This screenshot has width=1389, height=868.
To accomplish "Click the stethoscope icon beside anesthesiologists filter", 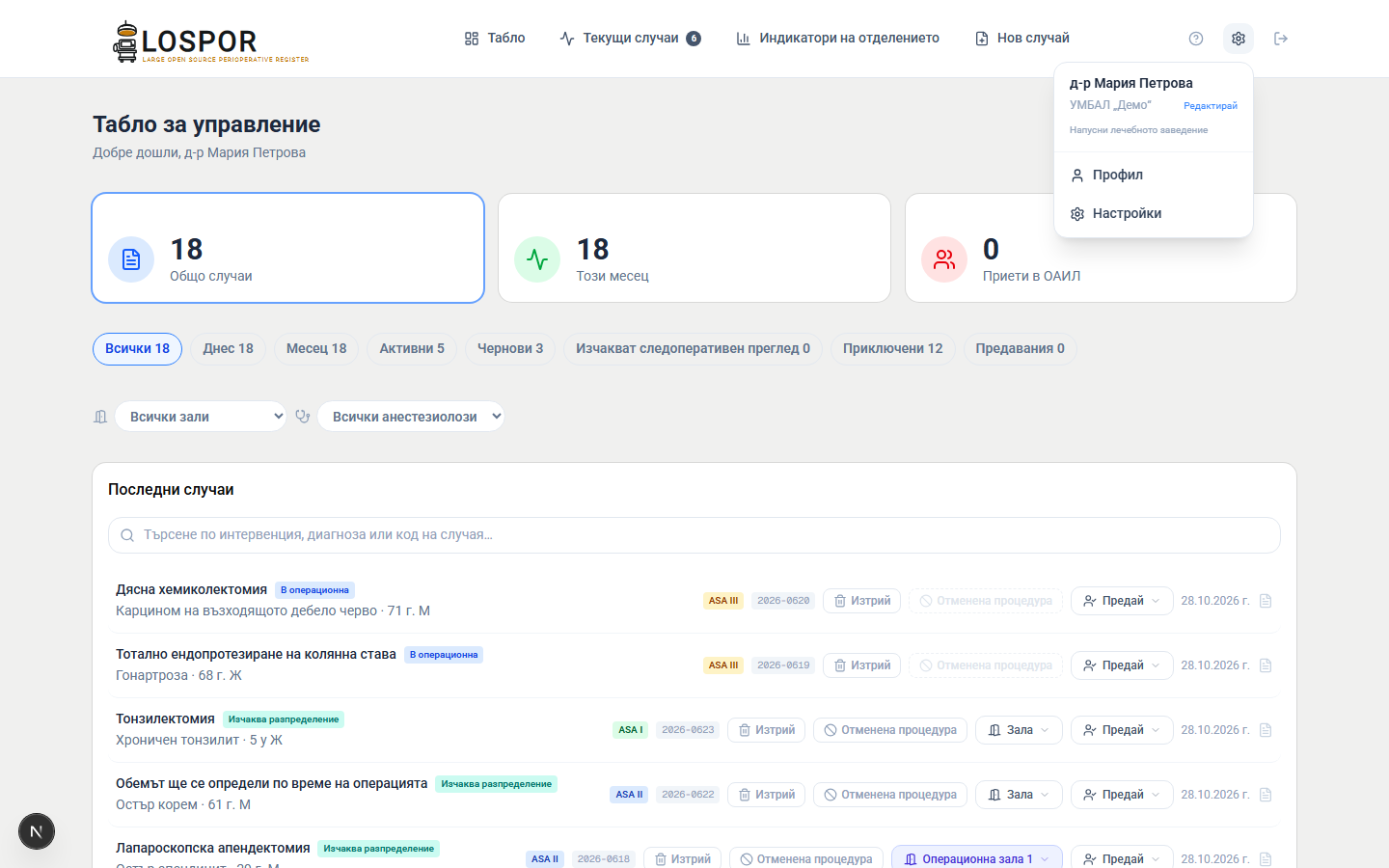I will 303,417.
